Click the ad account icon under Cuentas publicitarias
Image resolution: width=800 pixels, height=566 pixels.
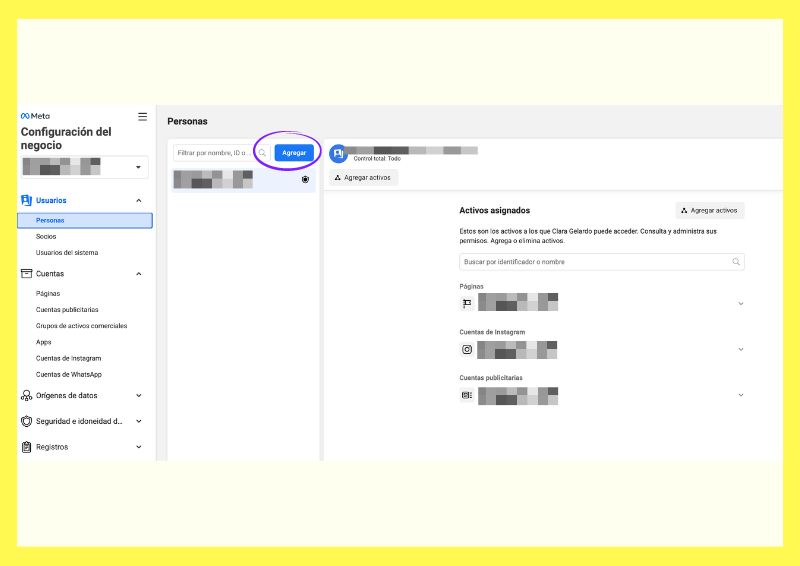click(466, 395)
